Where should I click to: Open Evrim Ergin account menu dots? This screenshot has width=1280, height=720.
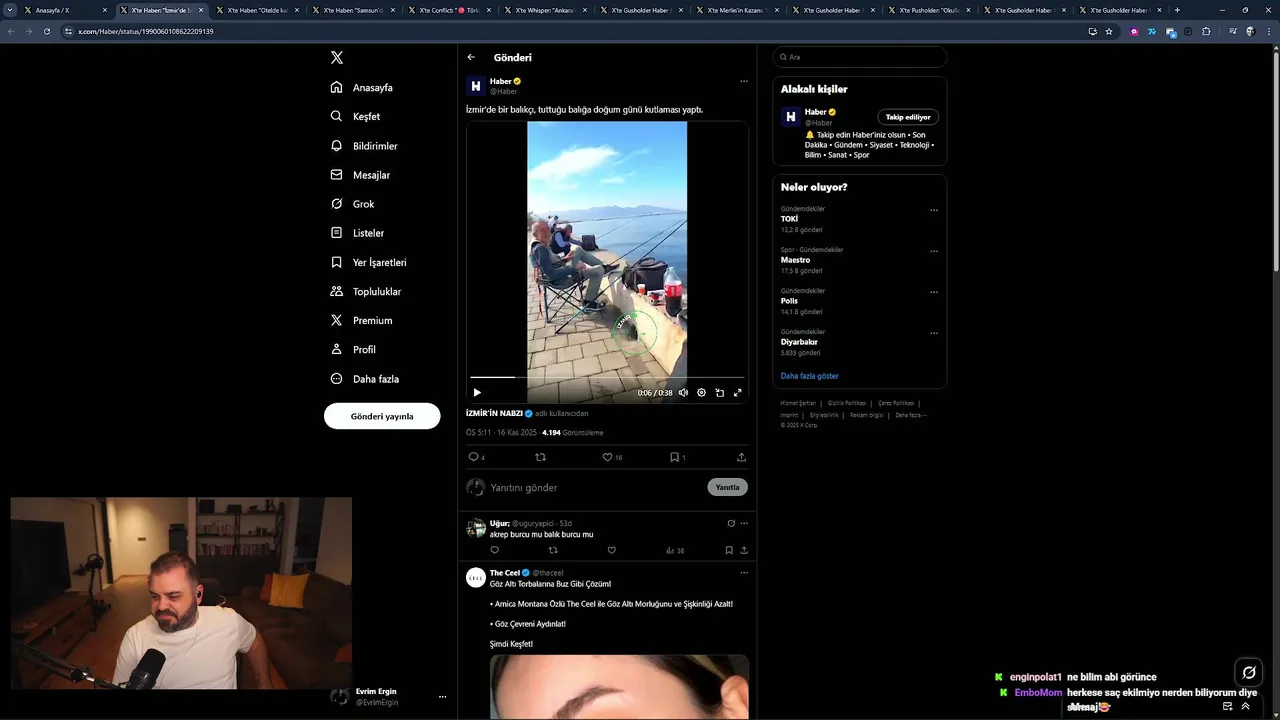tap(442, 697)
